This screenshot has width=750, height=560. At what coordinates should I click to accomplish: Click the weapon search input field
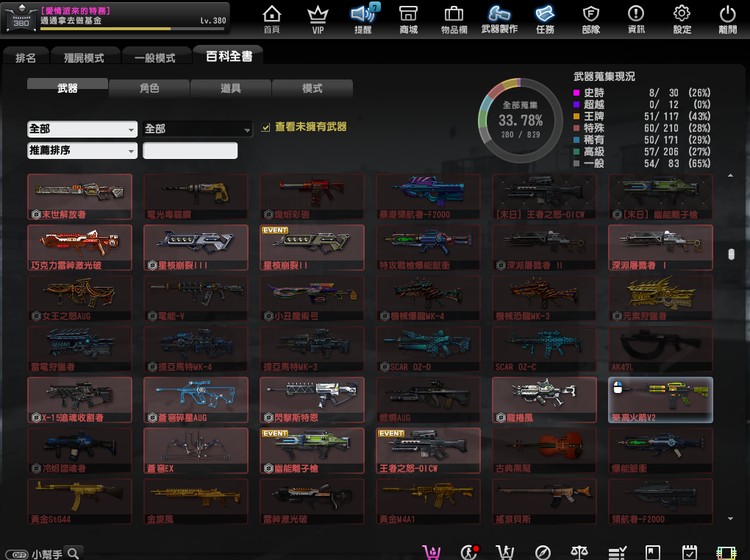[190, 151]
